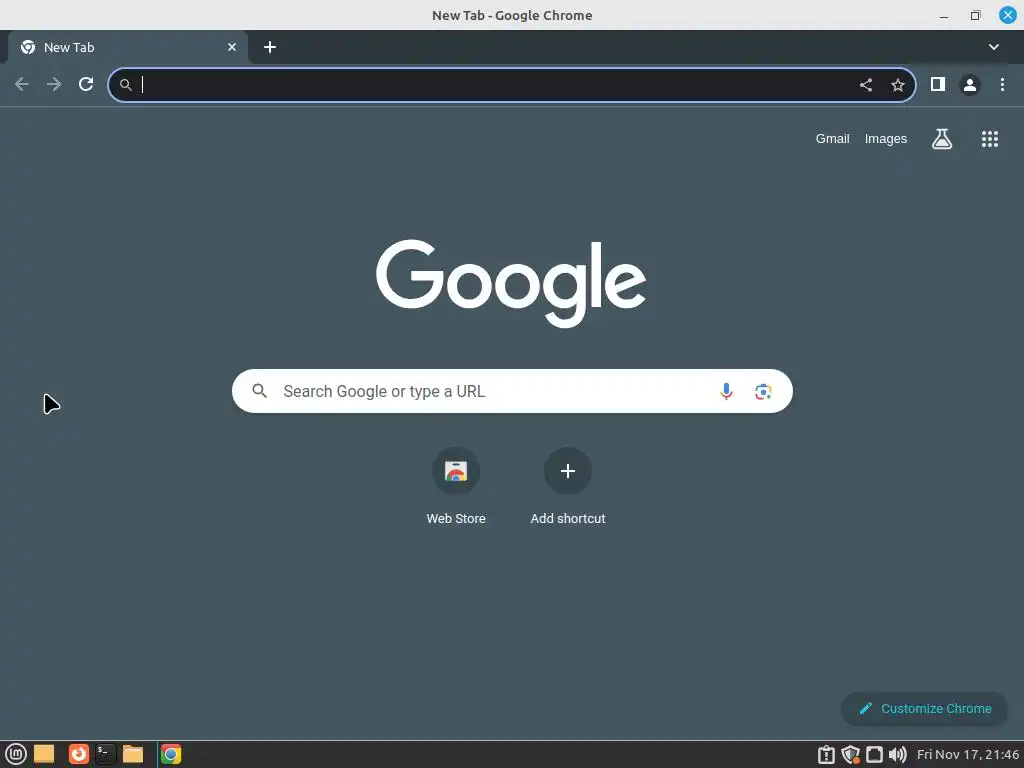Viewport: 1024px width, 768px height.
Task: Go back using the back arrow
Action: point(22,84)
